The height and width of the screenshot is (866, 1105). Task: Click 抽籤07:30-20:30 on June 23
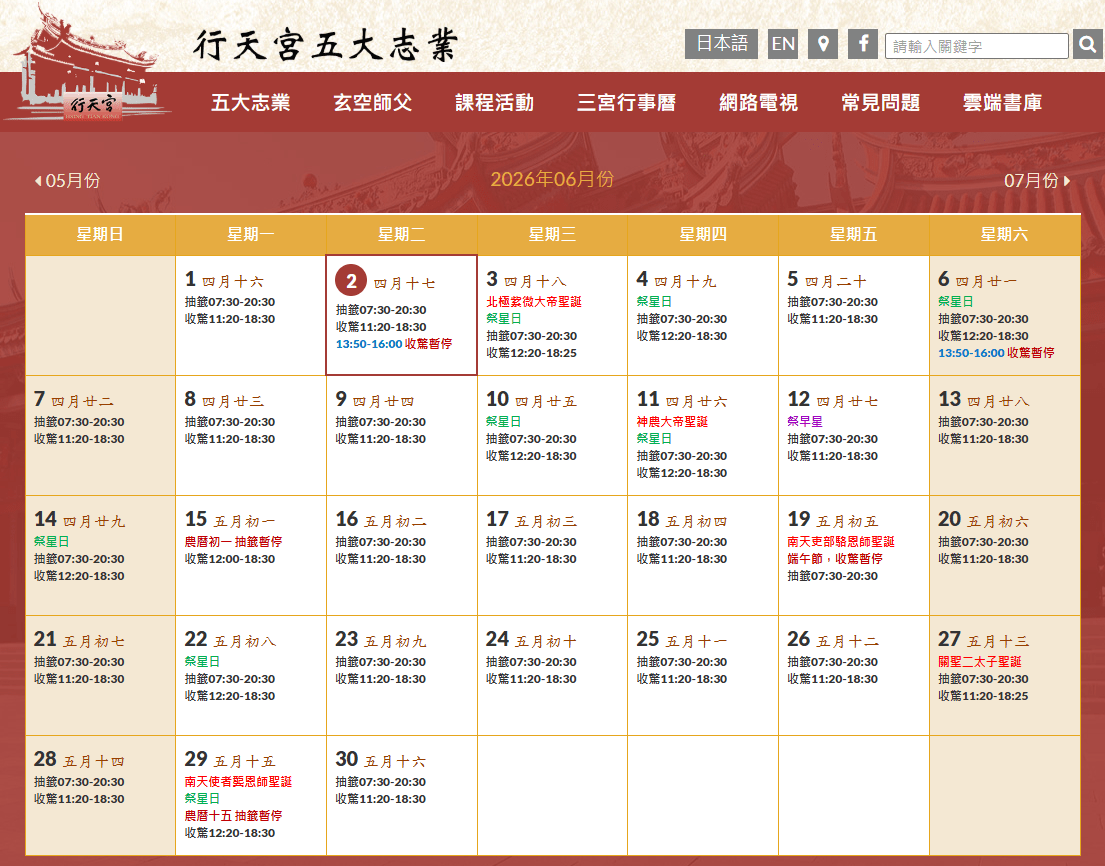(x=381, y=662)
